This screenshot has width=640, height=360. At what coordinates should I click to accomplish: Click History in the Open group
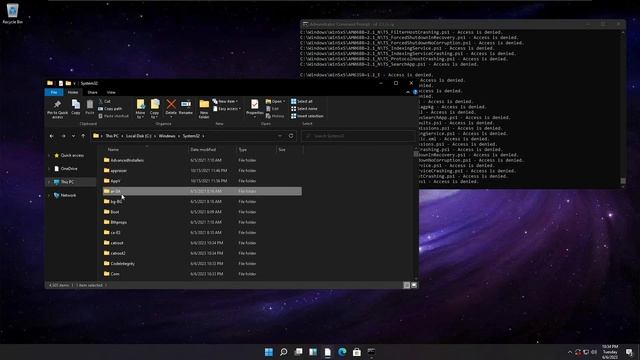click(x=275, y=116)
